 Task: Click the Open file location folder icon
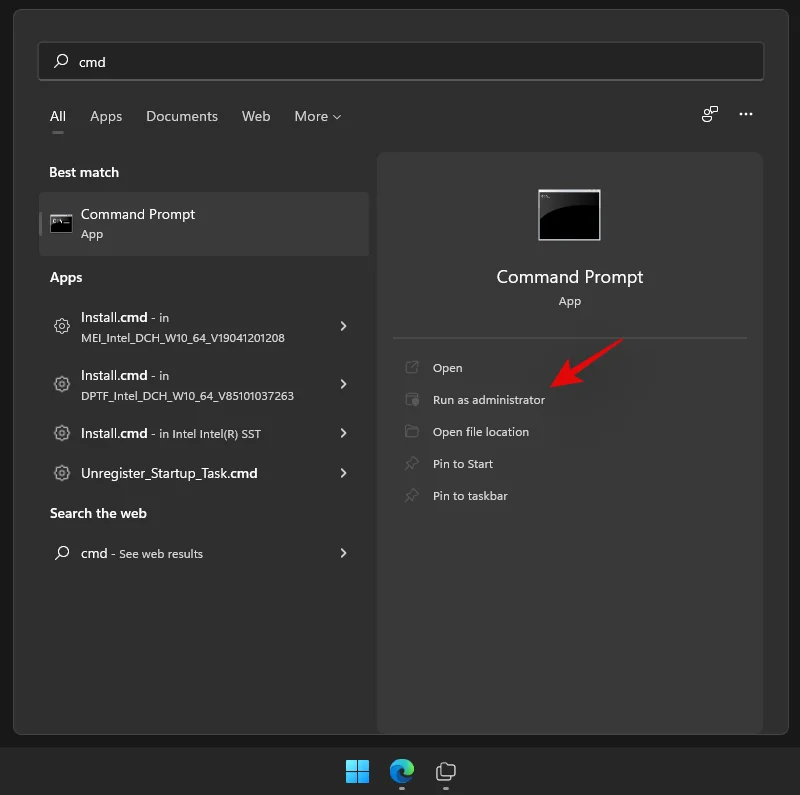tap(413, 431)
